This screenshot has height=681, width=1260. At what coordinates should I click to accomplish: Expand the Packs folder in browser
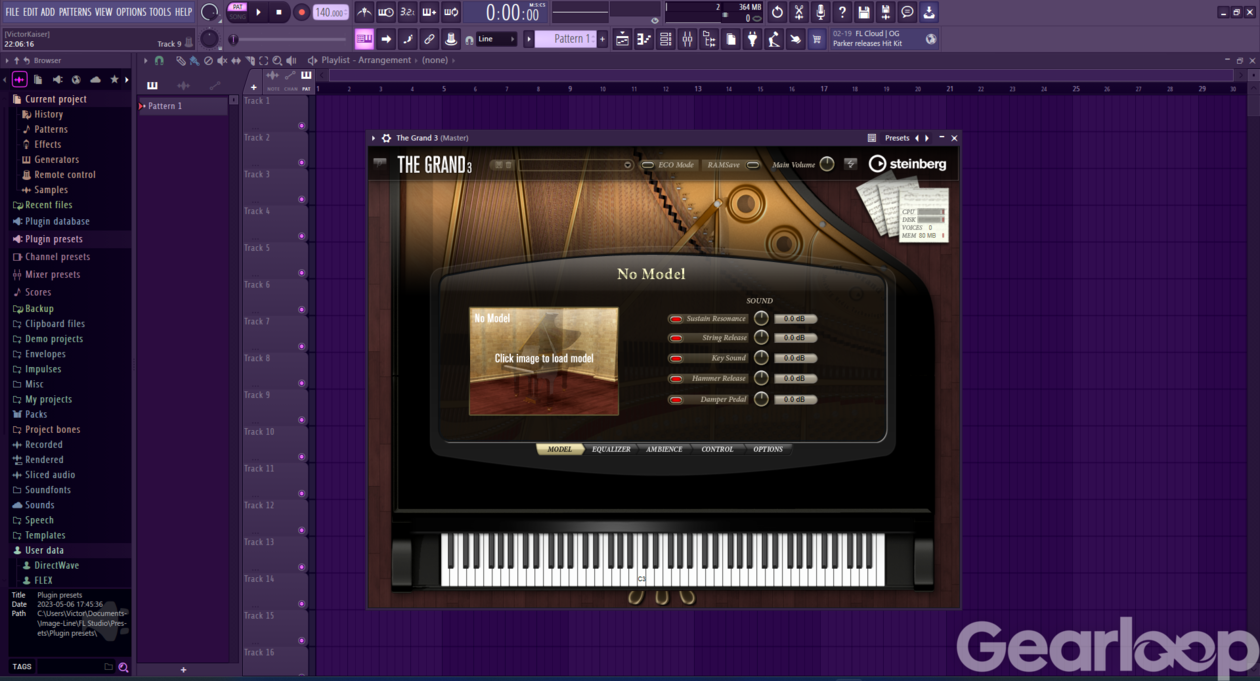click(x=36, y=414)
